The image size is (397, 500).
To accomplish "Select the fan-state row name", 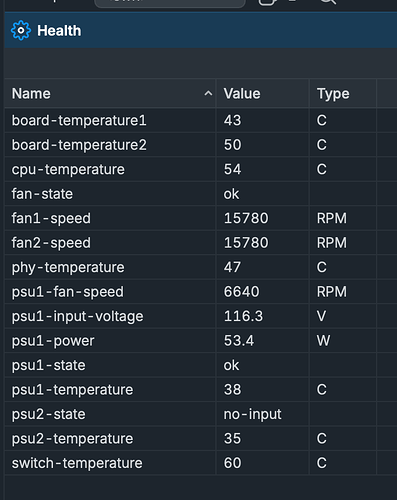I will [x=42, y=194].
